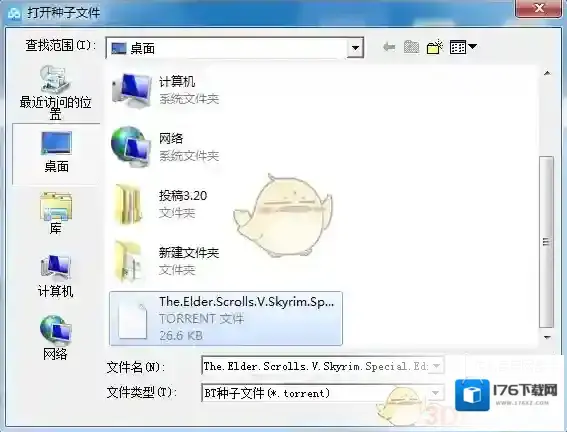567x432 pixels.
Task: Open Network (网络) in the places sidebar
Action: click(55, 338)
